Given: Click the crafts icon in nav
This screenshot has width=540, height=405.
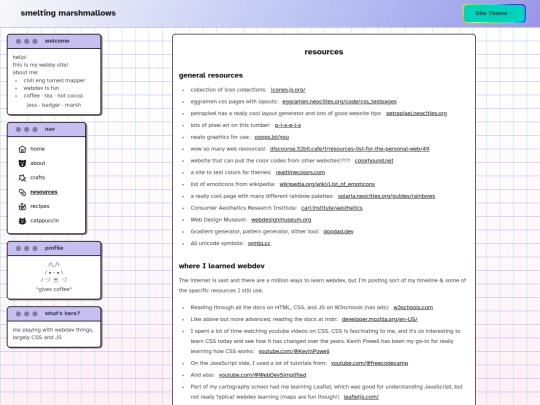Looking at the screenshot, I should click(x=22, y=178).
